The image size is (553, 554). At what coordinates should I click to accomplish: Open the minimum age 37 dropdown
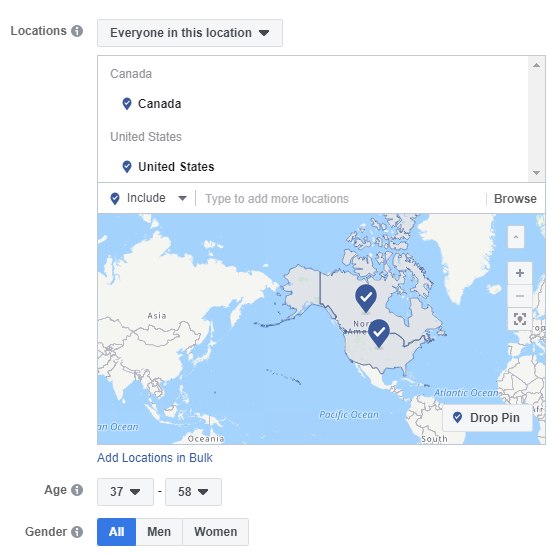(125, 492)
